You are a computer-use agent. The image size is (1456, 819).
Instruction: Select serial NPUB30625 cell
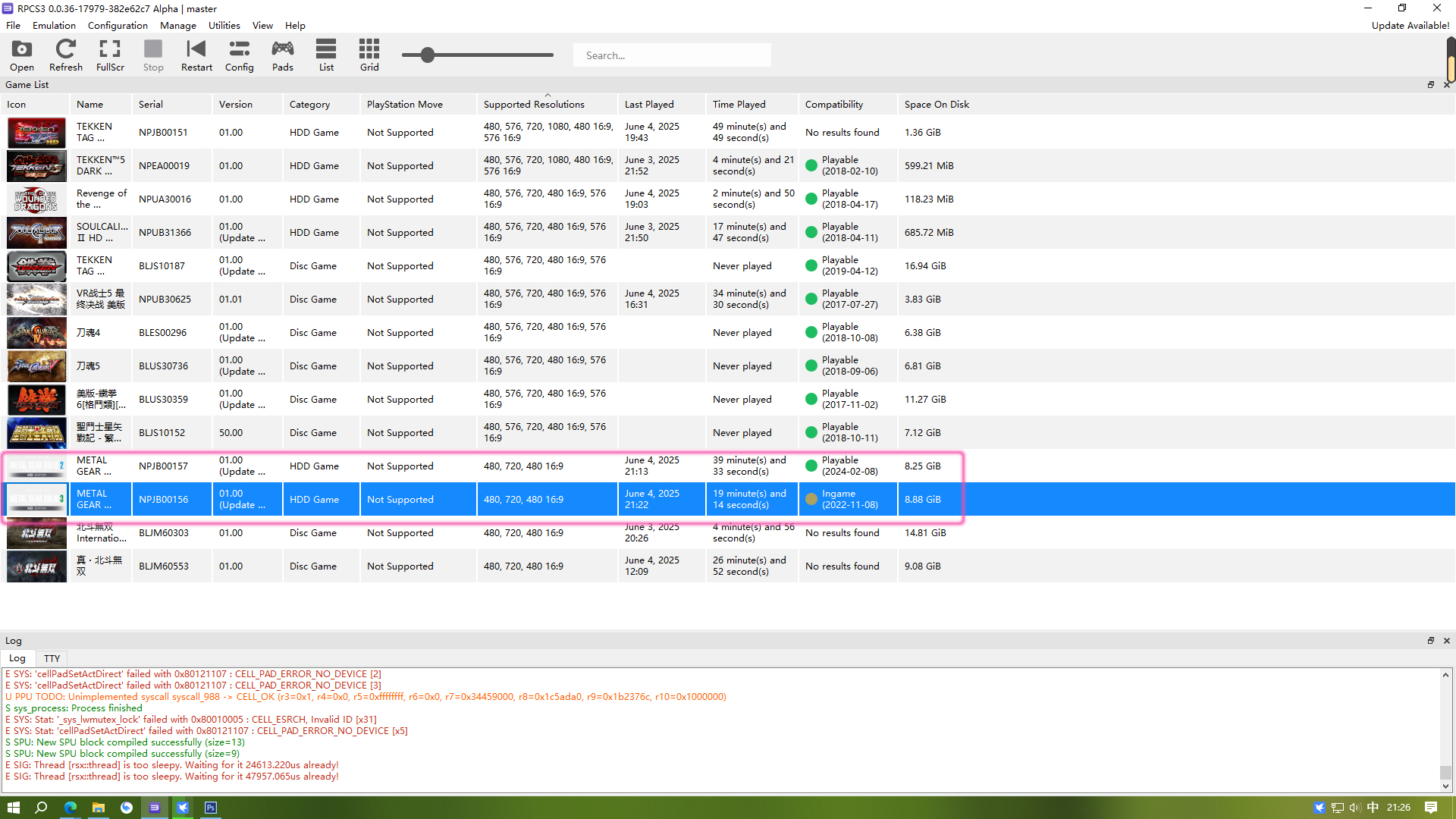point(172,300)
